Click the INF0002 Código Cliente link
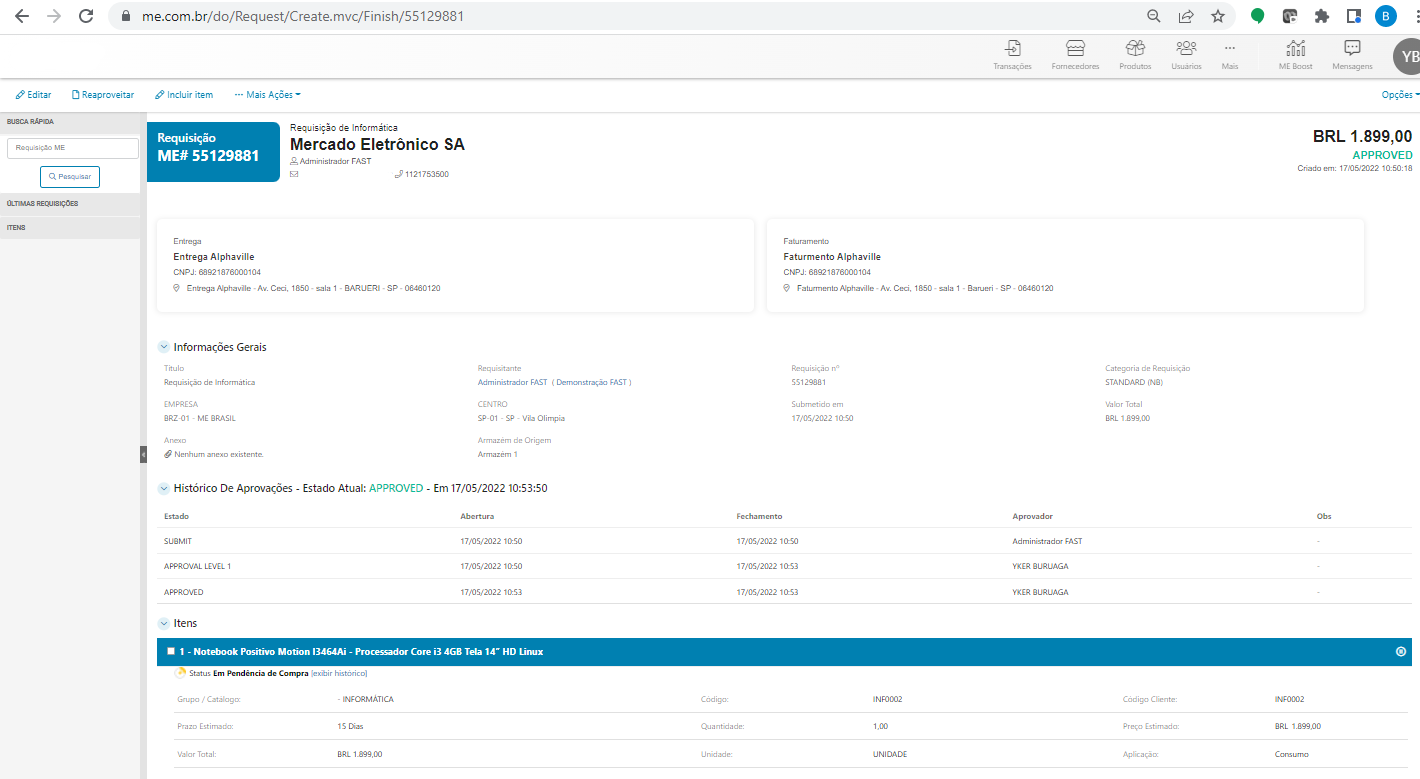1420x779 pixels. (x=1289, y=699)
